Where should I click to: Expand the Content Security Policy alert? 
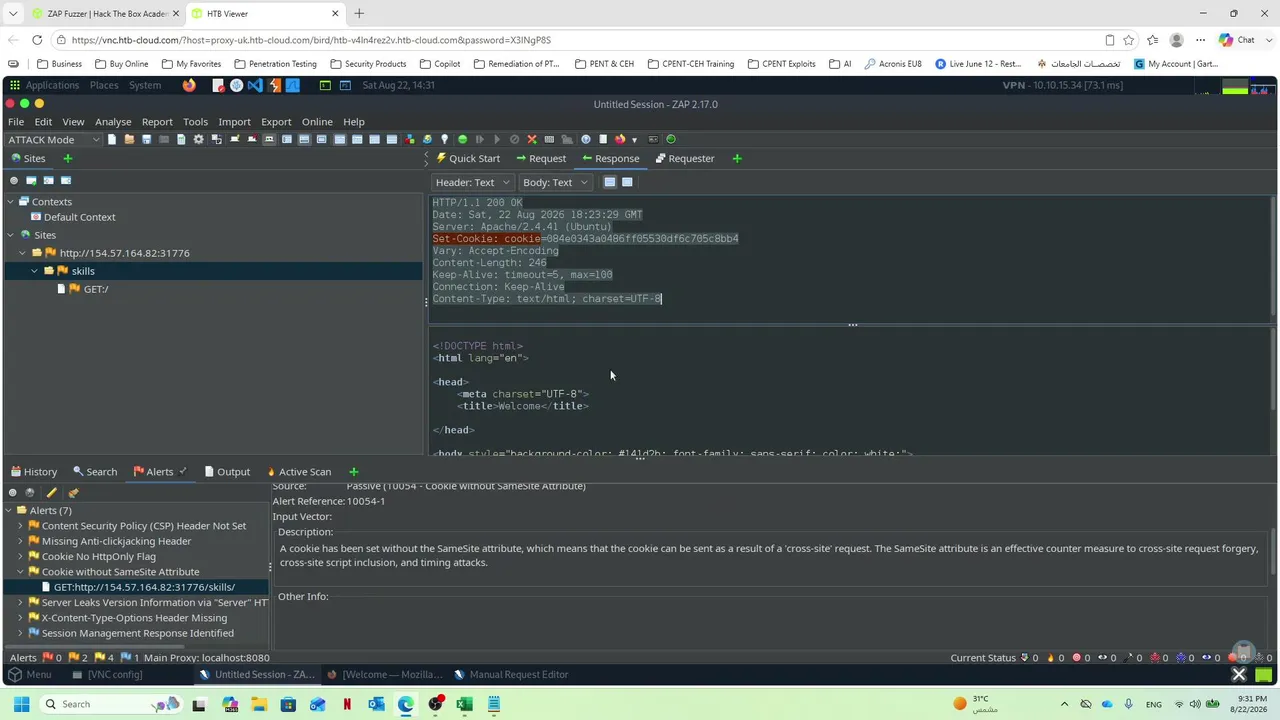[20, 526]
